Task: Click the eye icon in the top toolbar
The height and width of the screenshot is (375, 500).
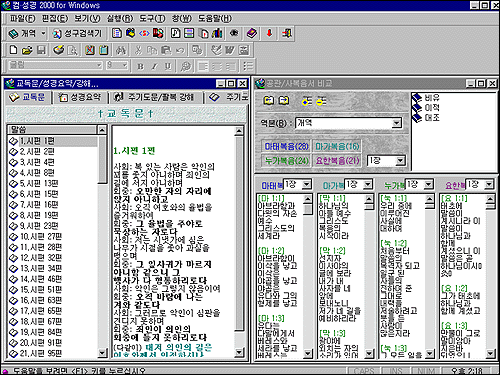Action: click(x=234, y=33)
